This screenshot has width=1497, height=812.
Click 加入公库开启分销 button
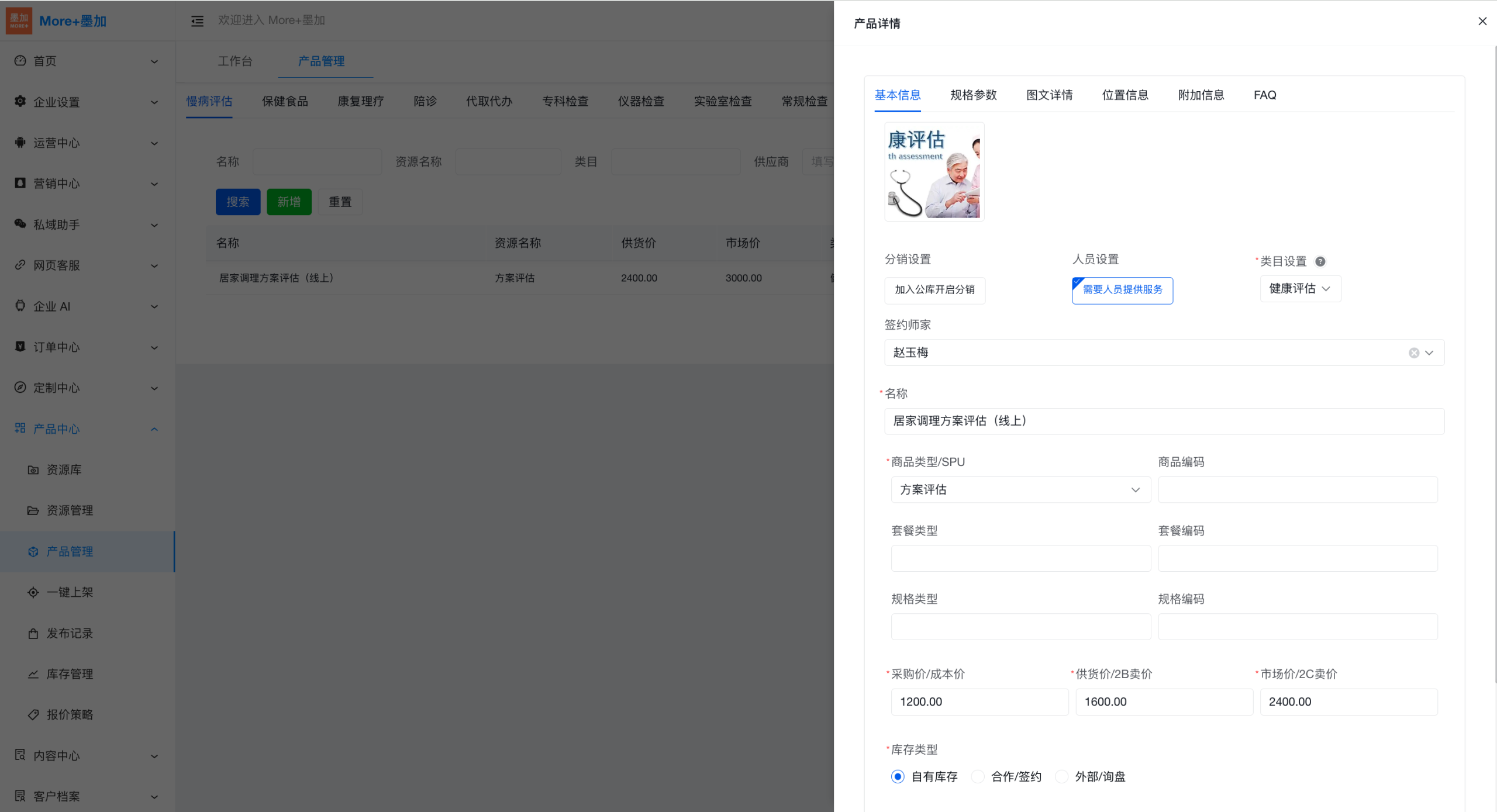934,290
